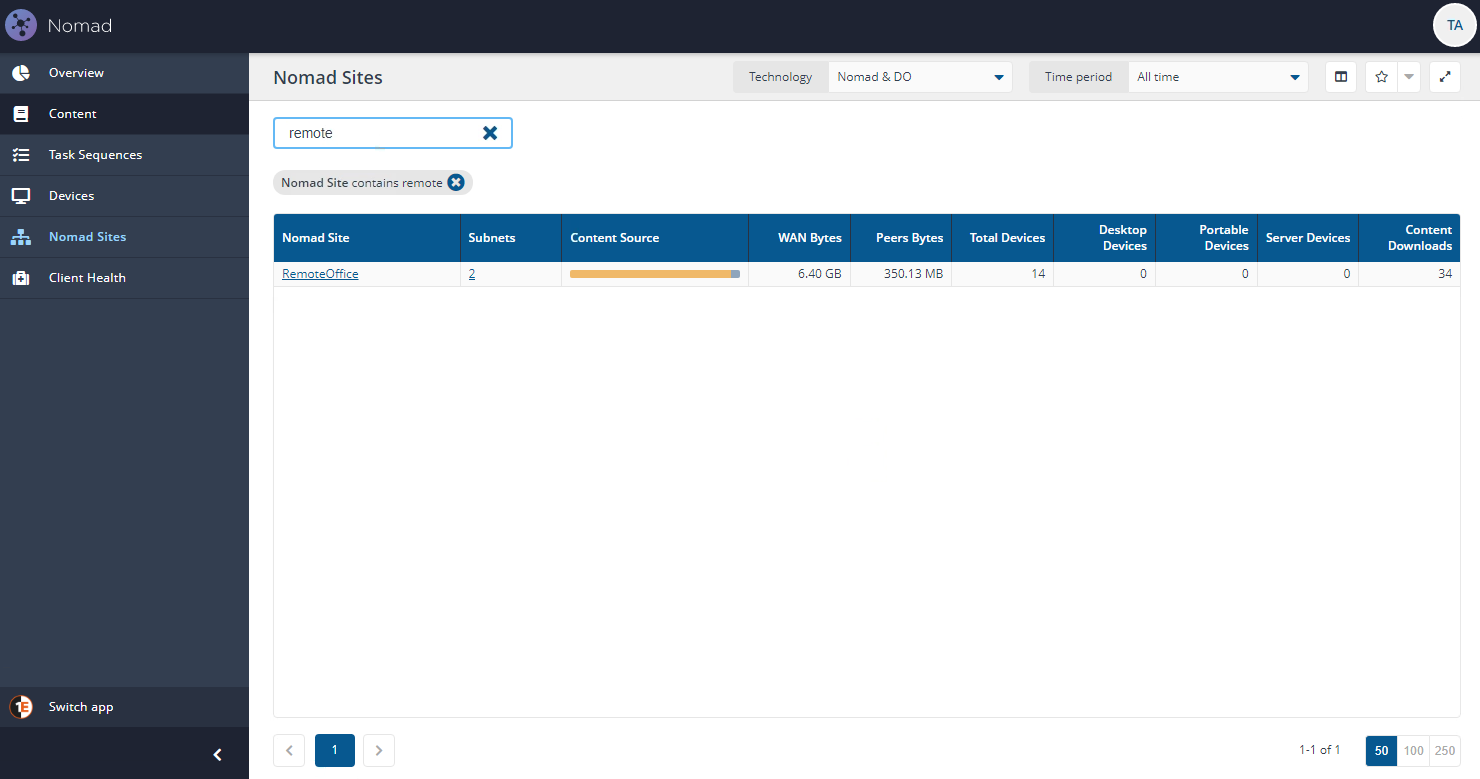Expand the favorites dropdown arrow
The image size is (1480, 779).
point(1408,77)
